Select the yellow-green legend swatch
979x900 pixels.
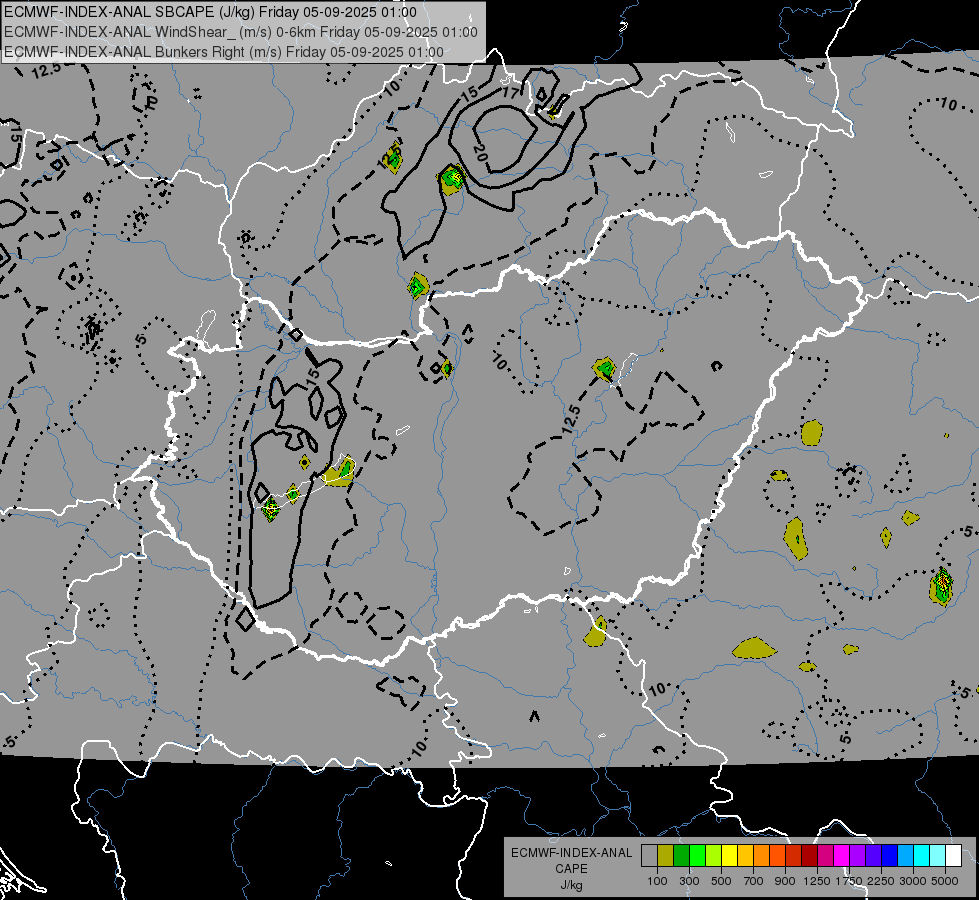pyautogui.click(x=714, y=855)
